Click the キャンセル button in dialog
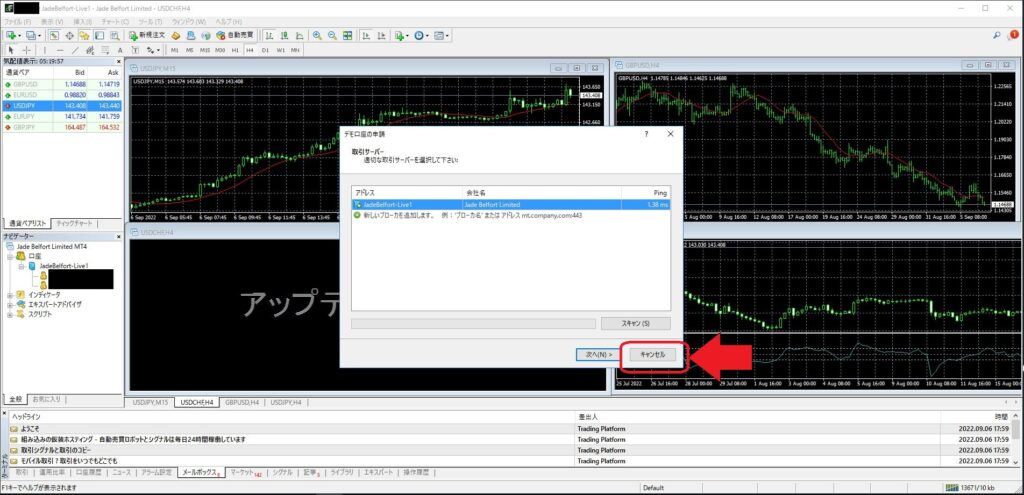Viewport: 1024px width, 495px height. (653, 355)
